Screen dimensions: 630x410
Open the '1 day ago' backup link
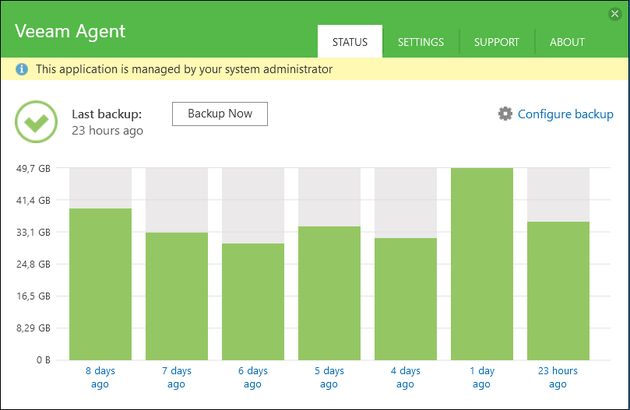point(482,377)
